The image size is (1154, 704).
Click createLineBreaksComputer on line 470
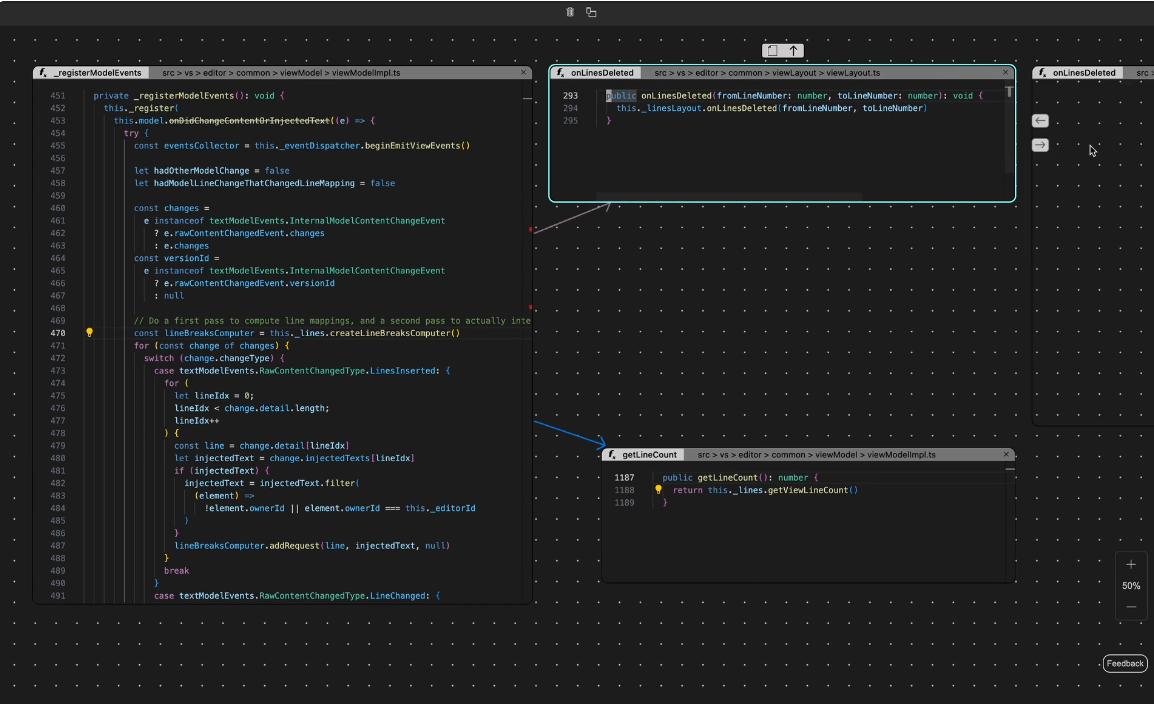tap(392, 333)
